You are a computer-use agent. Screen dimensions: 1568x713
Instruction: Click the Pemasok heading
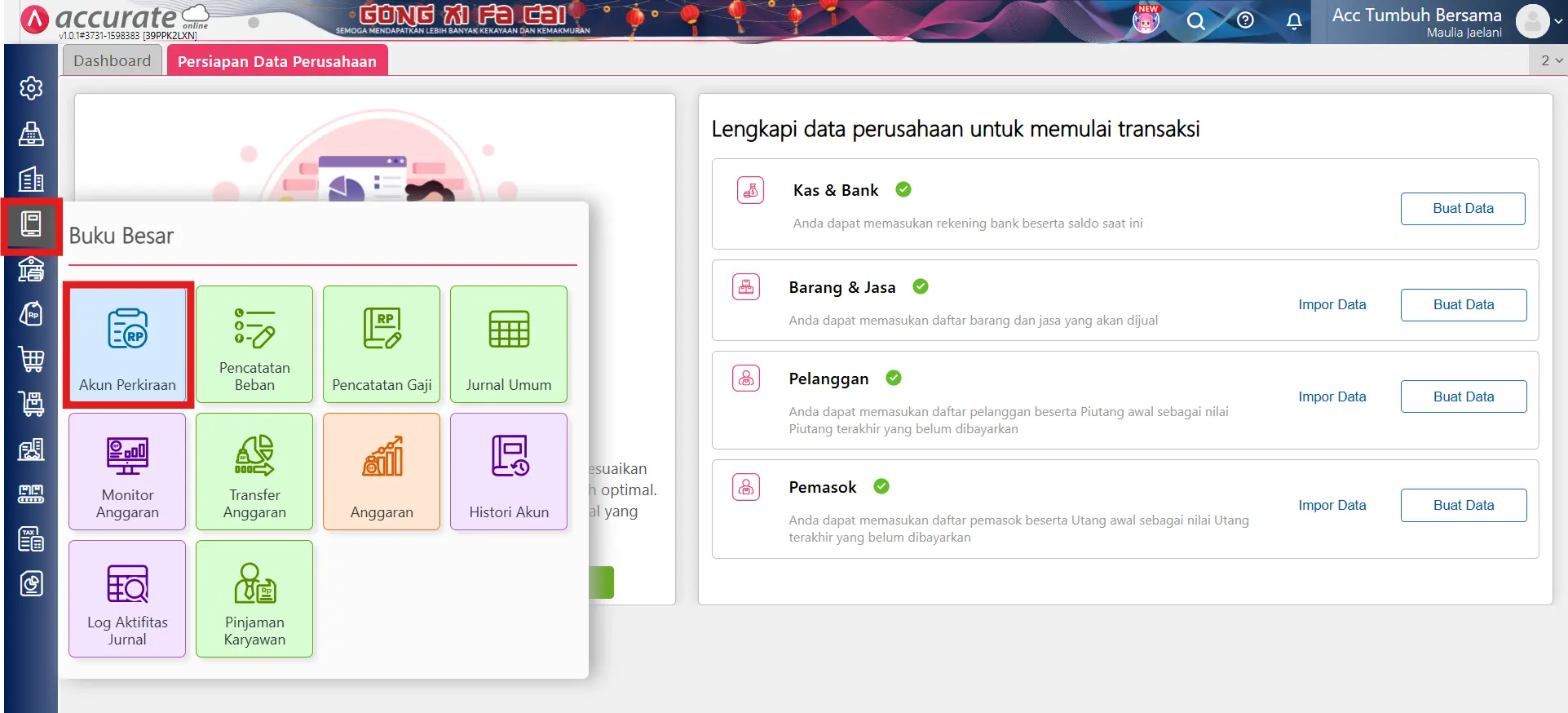[823, 487]
